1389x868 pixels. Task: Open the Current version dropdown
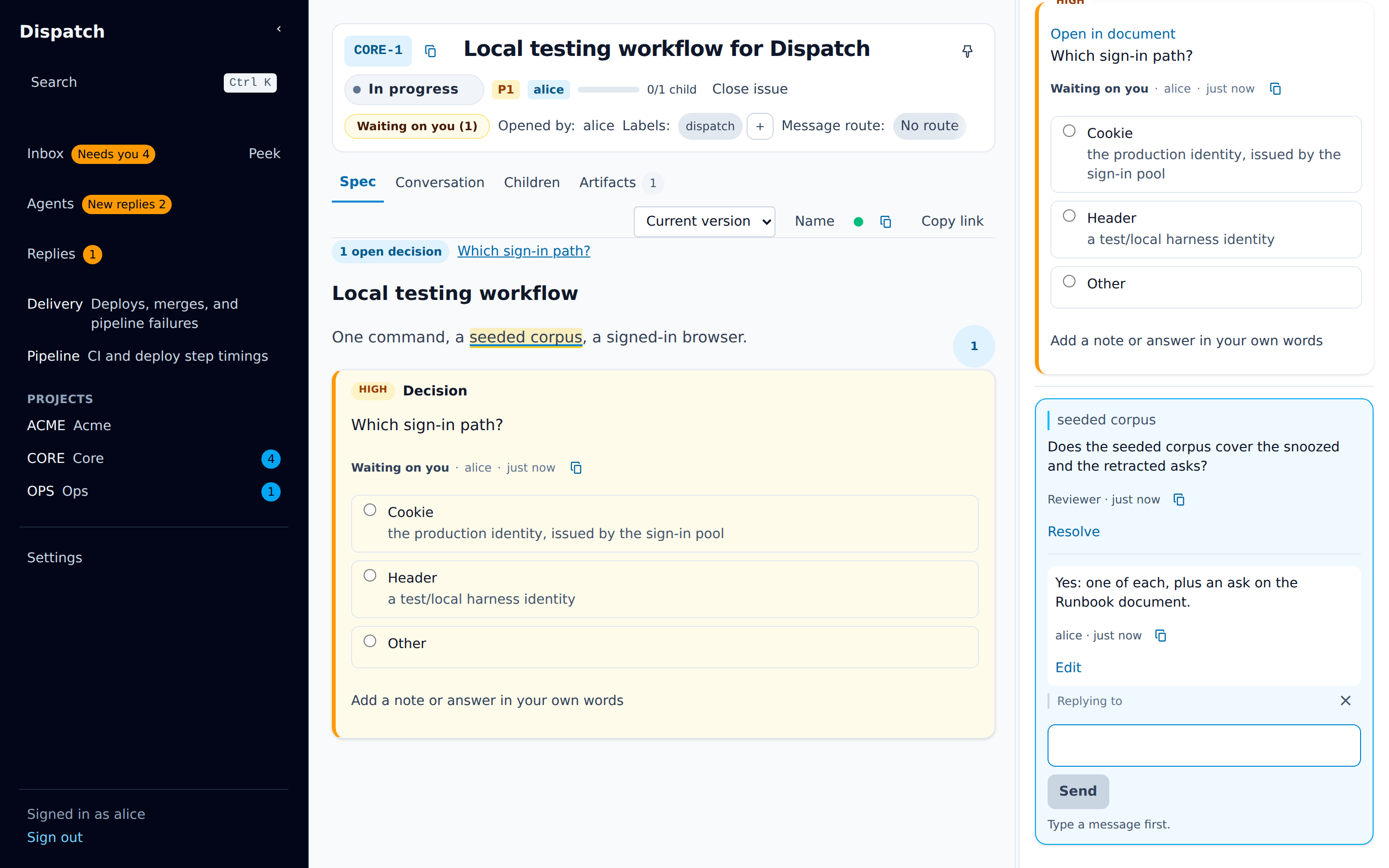point(704,222)
